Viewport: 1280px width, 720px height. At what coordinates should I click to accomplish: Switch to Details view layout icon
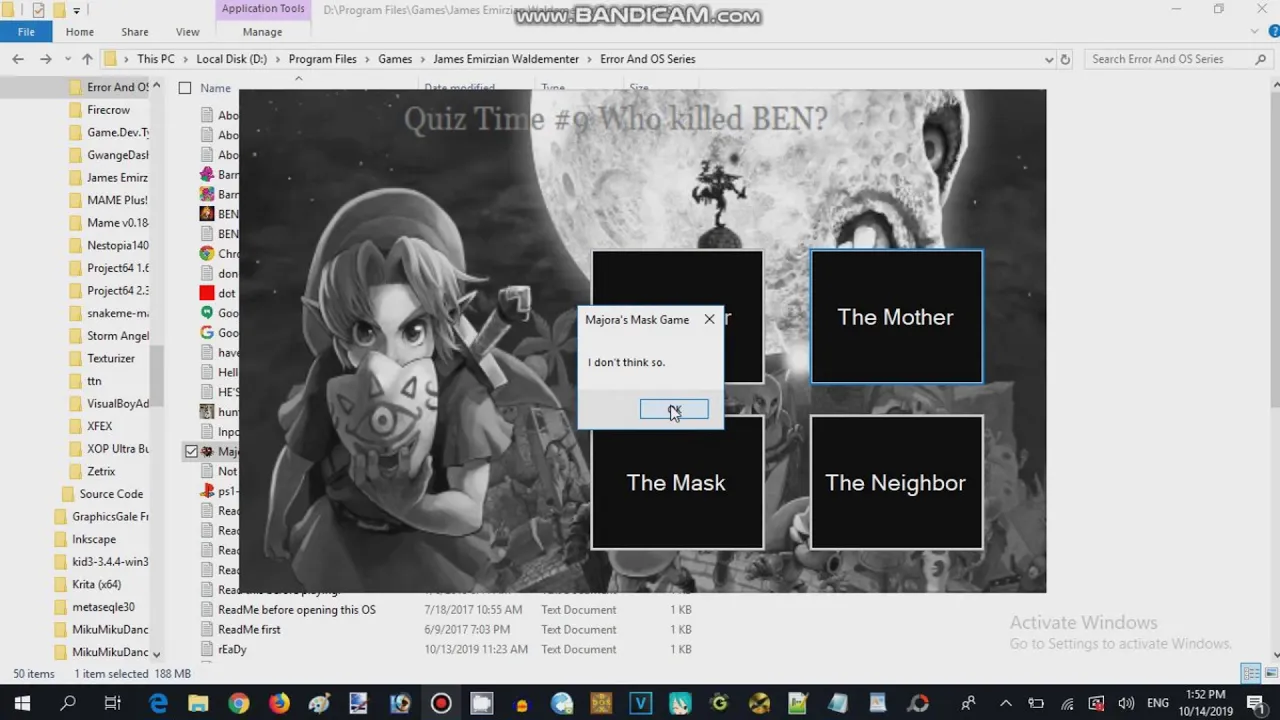coord(1250,674)
